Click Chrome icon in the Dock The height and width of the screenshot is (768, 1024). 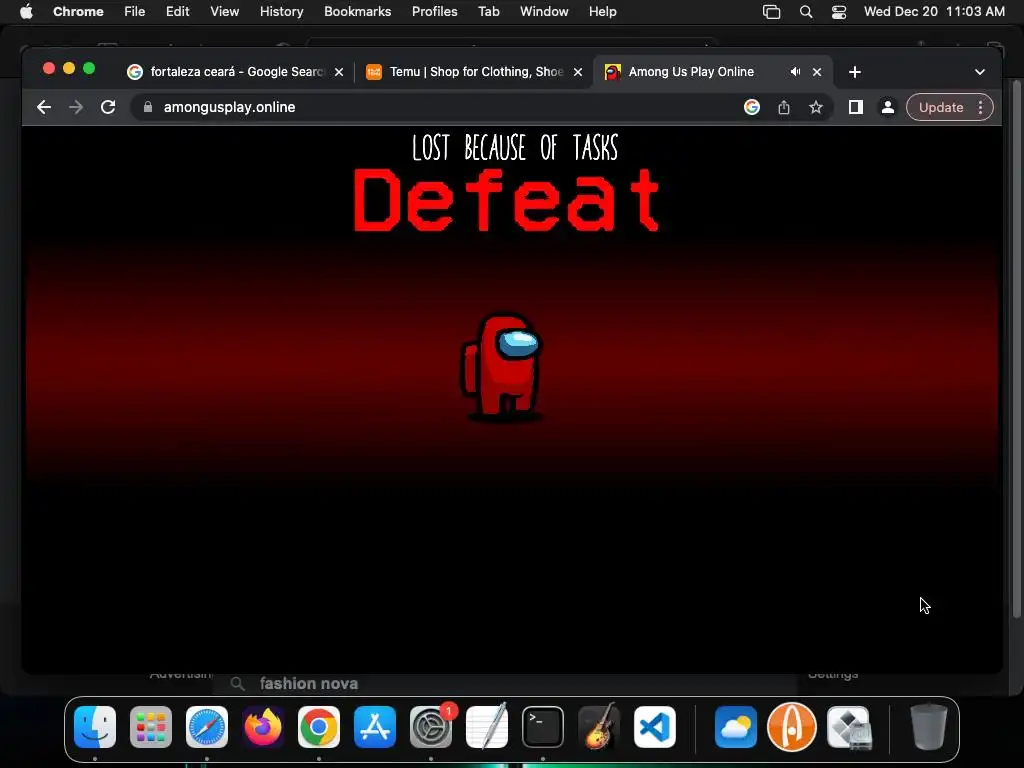[319, 727]
